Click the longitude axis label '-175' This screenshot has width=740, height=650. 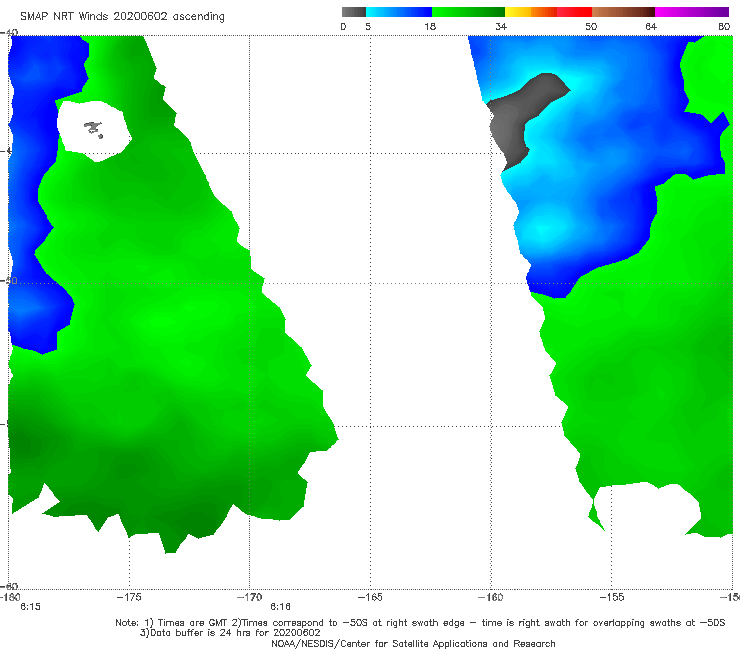pos(129,597)
